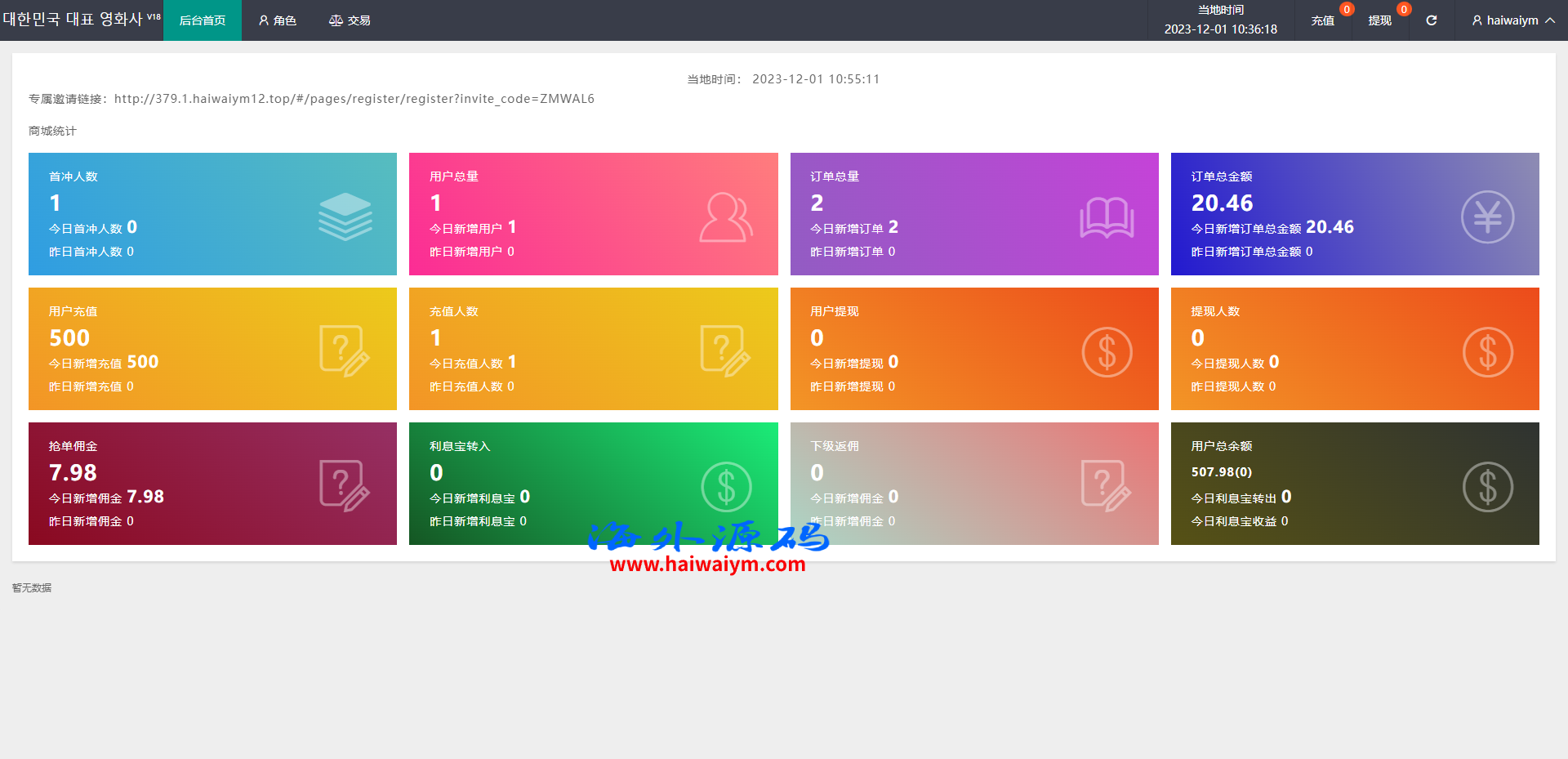Open the 交易 menu
The height and width of the screenshot is (759, 1568).
[350, 20]
